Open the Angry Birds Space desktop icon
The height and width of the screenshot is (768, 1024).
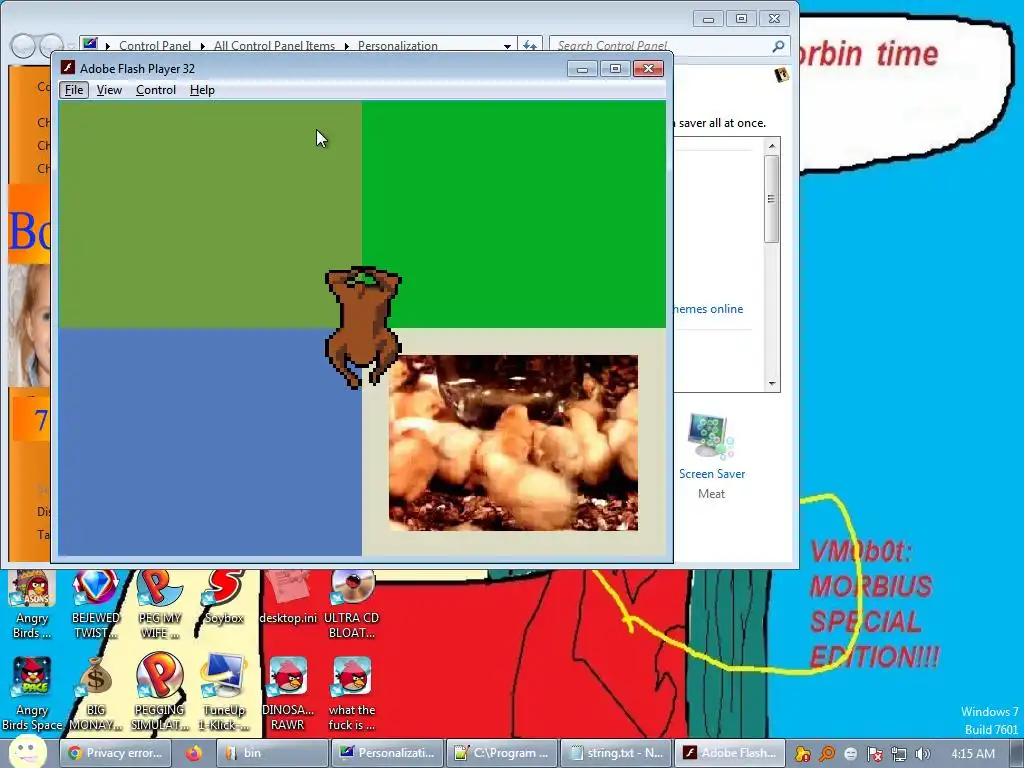[x=32, y=694]
